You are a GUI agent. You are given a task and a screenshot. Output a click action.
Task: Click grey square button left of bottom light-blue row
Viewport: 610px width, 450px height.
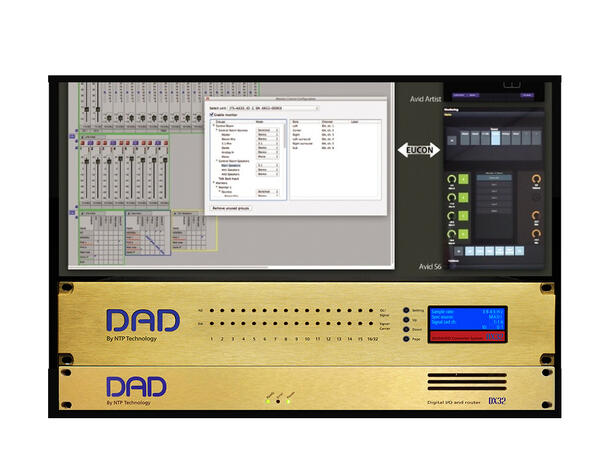(x=459, y=251)
